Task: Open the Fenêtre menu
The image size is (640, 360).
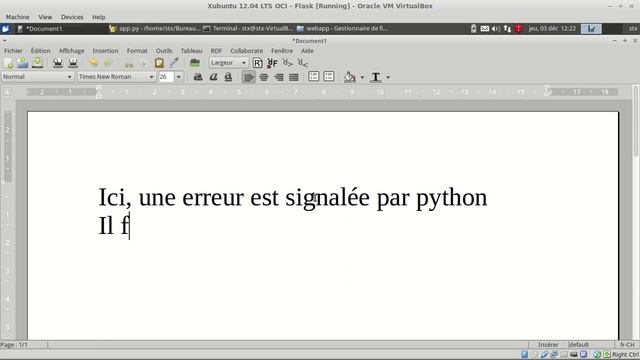Action: (x=282, y=51)
